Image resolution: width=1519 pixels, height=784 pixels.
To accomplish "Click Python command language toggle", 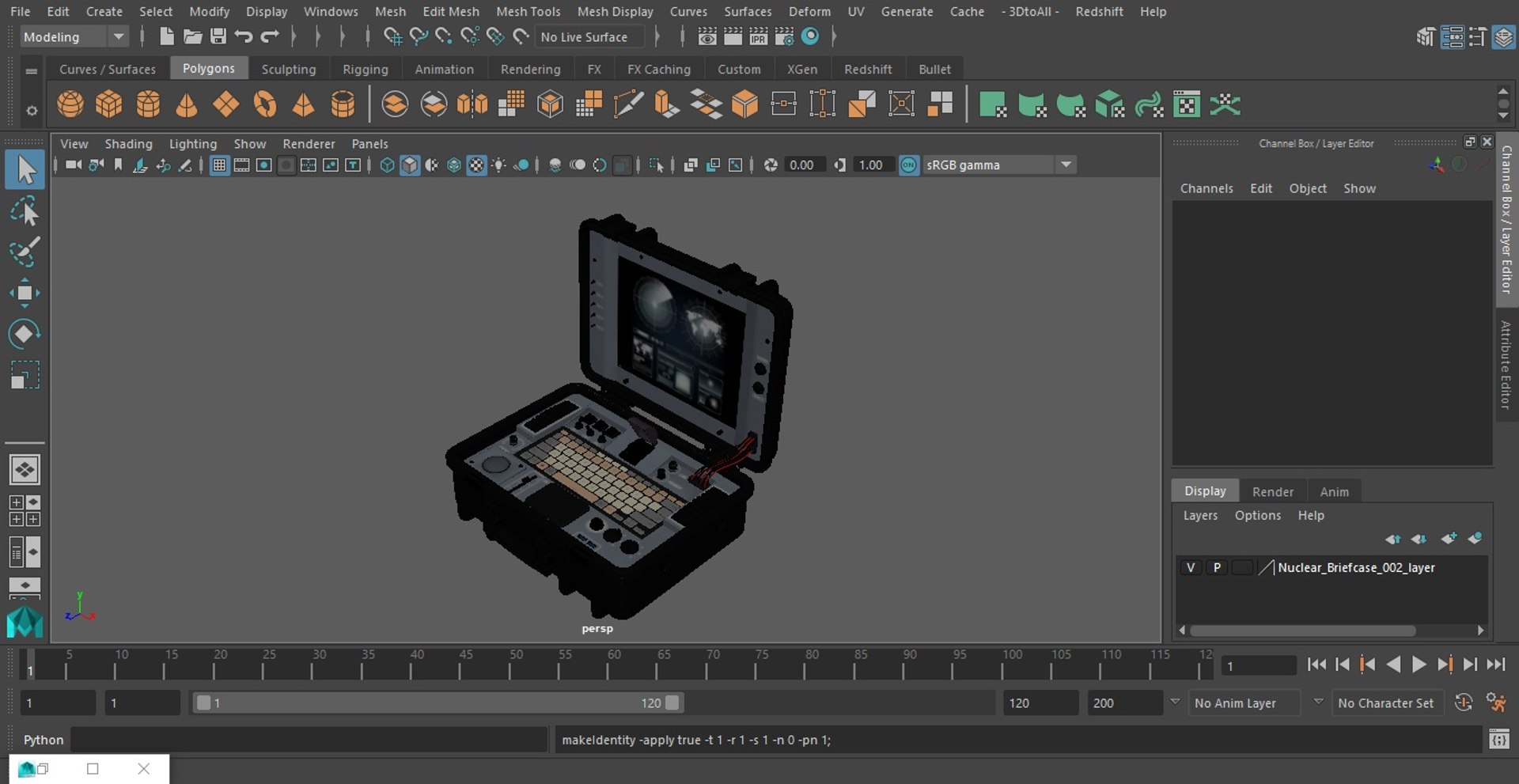I will (43, 740).
